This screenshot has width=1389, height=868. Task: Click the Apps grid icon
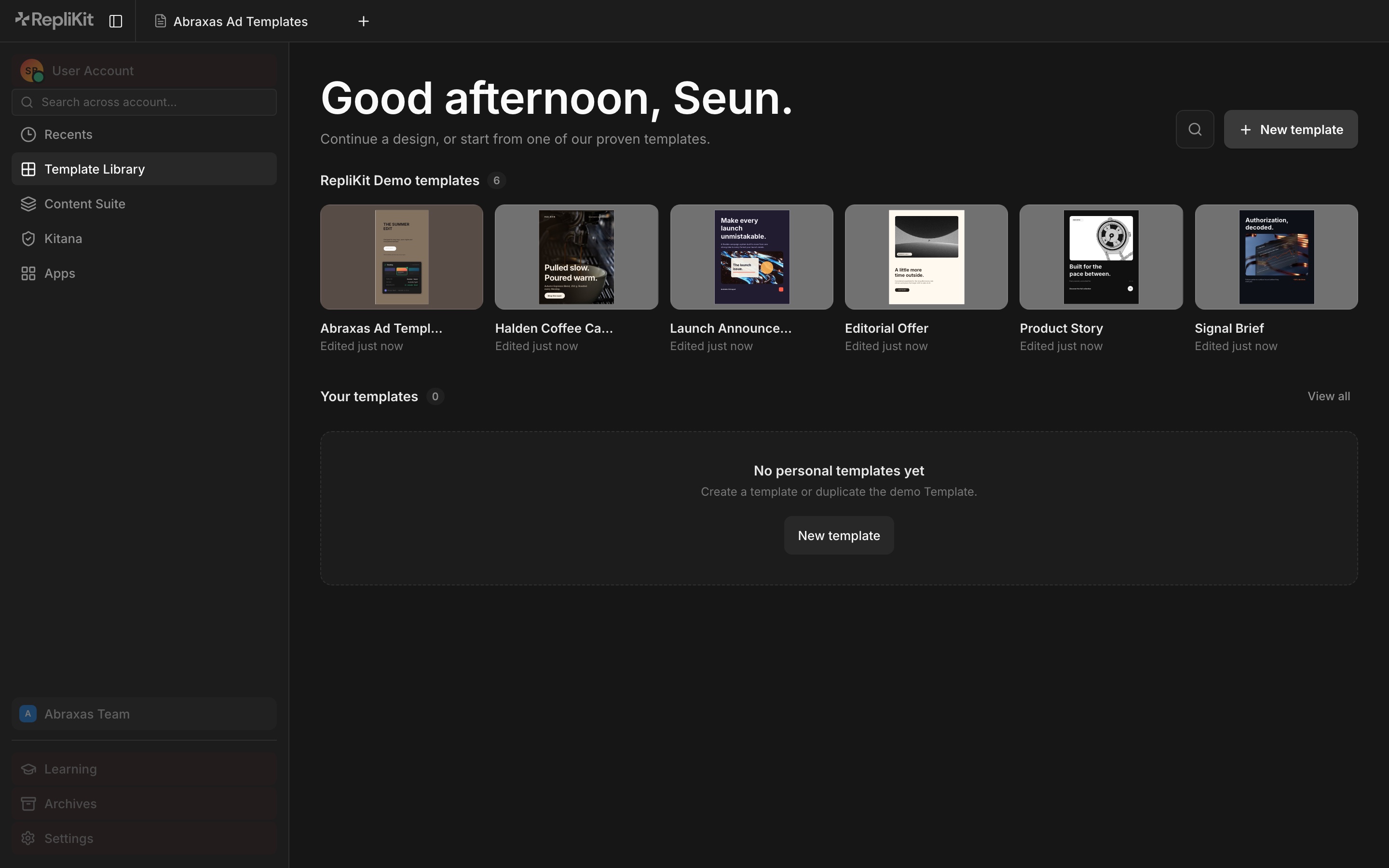tap(28, 273)
